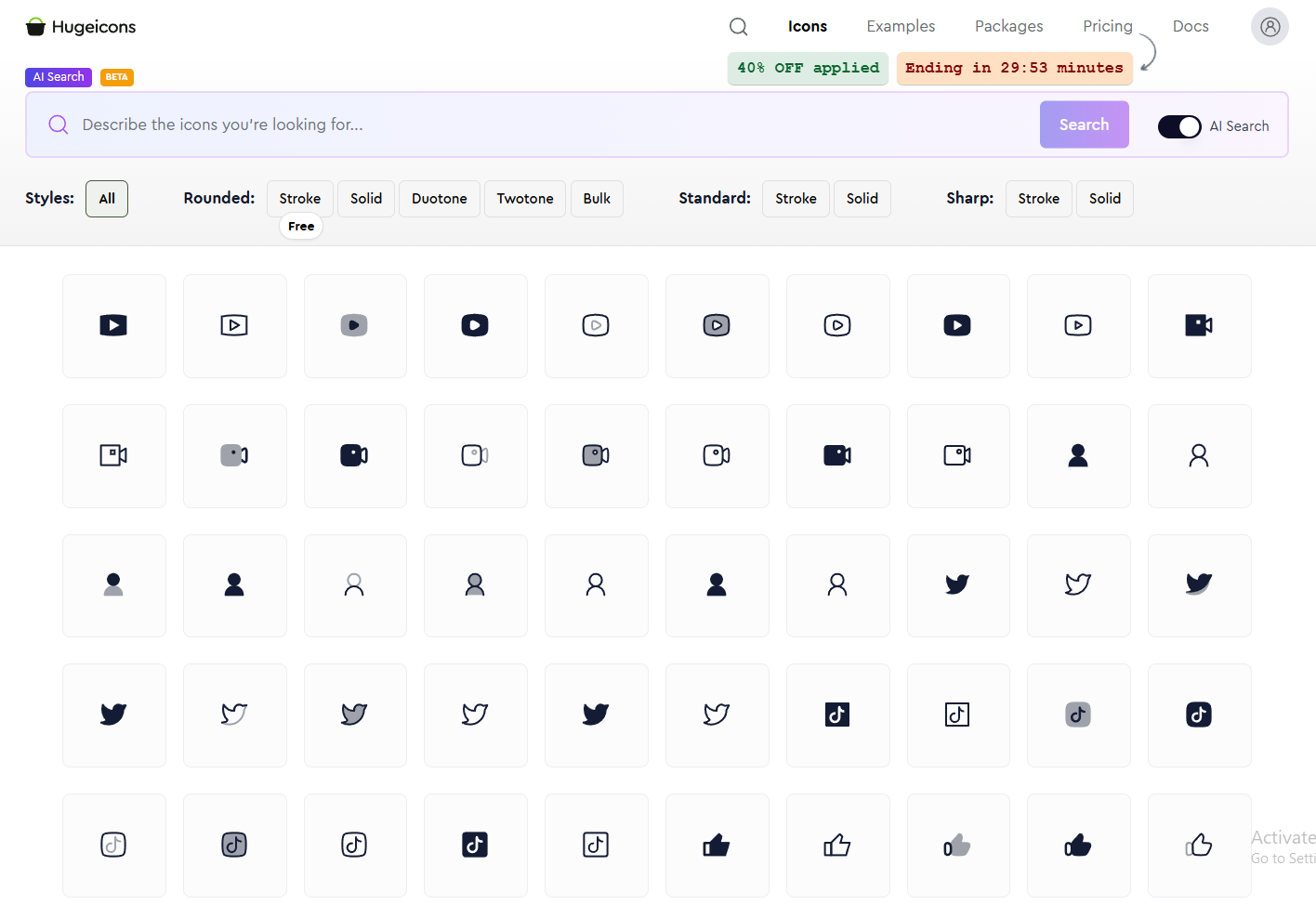Turn off the AI Search toggle
Viewport: 1316px width, 905px height.
pyautogui.click(x=1179, y=126)
